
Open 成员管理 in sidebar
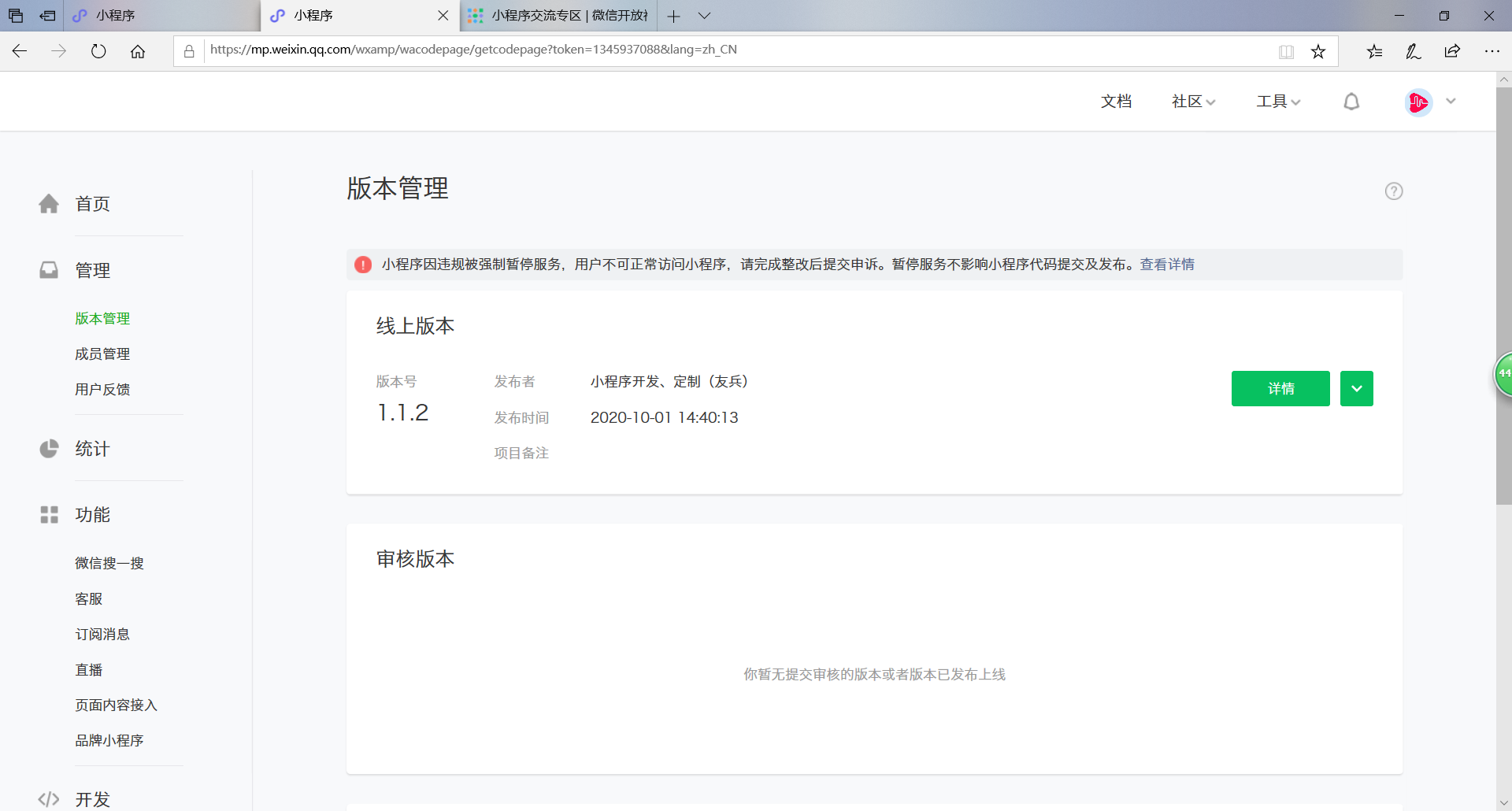click(x=102, y=354)
